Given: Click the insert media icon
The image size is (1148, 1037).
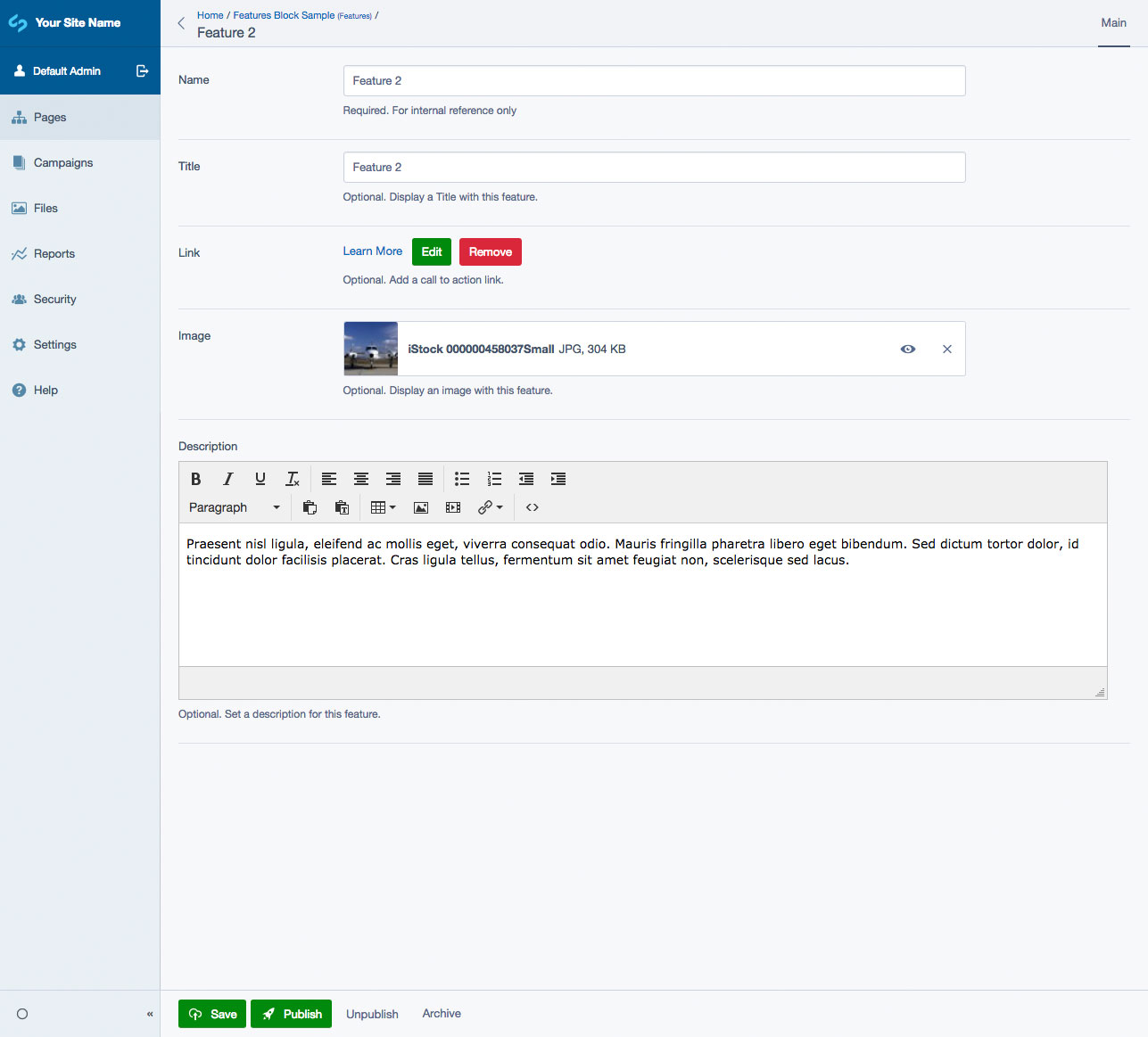Looking at the screenshot, I should (x=453, y=507).
